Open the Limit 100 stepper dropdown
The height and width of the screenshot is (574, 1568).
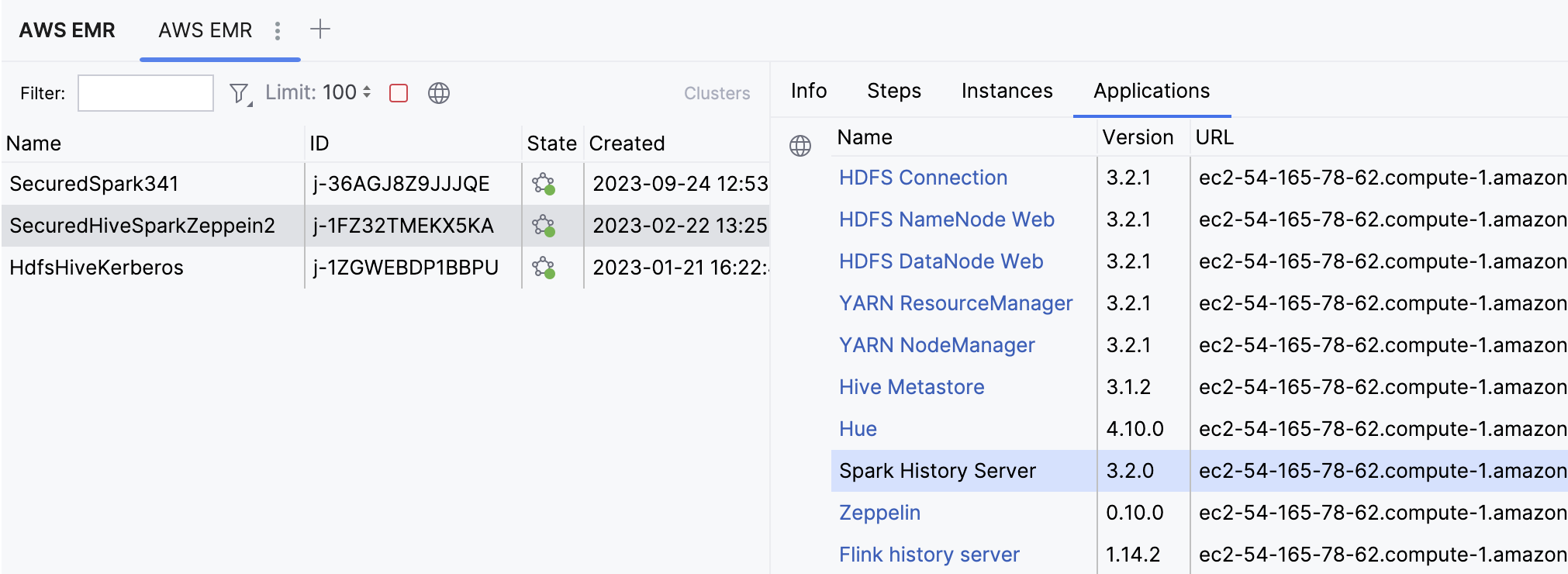367,92
